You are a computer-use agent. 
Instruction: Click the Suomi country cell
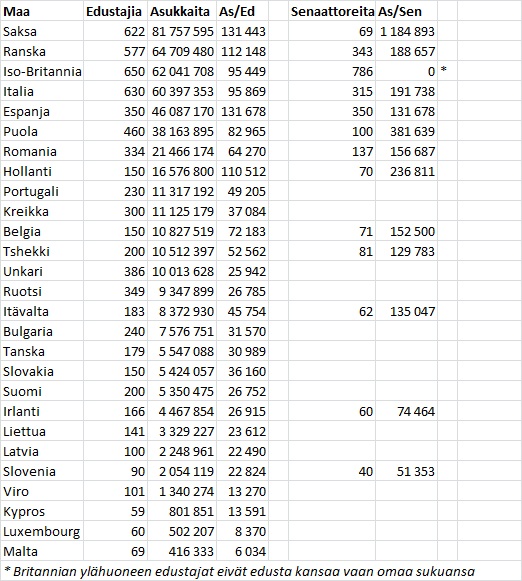pos(42,391)
